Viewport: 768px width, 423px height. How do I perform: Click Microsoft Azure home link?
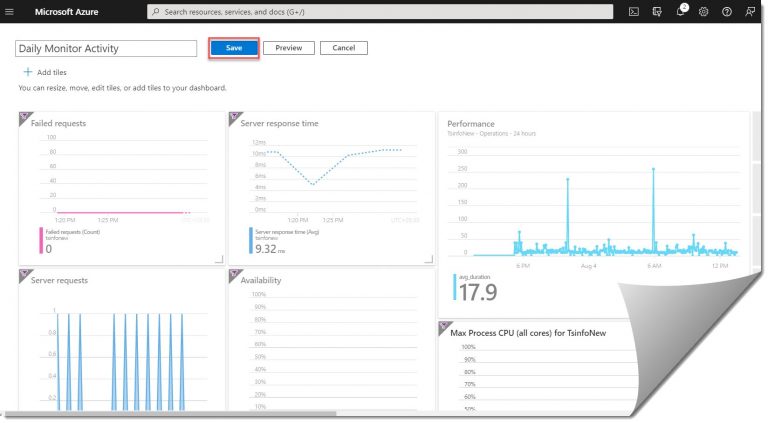pos(67,12)
